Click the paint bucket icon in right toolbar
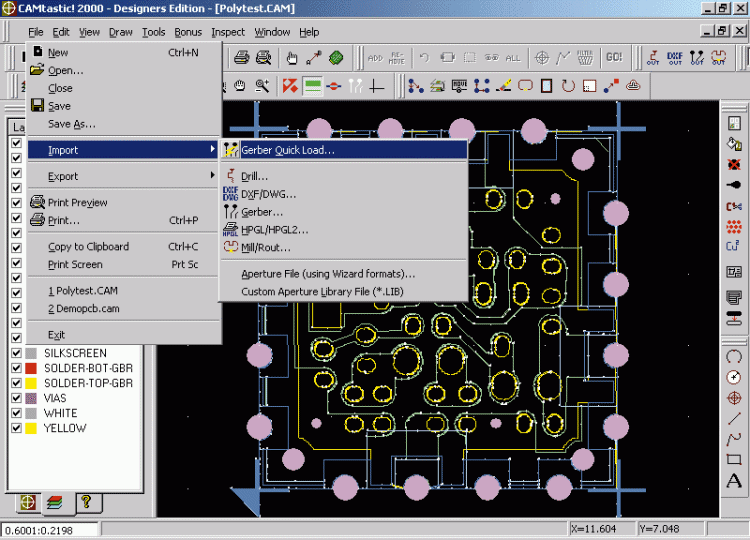The image size is (750, 540). (x=734, y=143)
